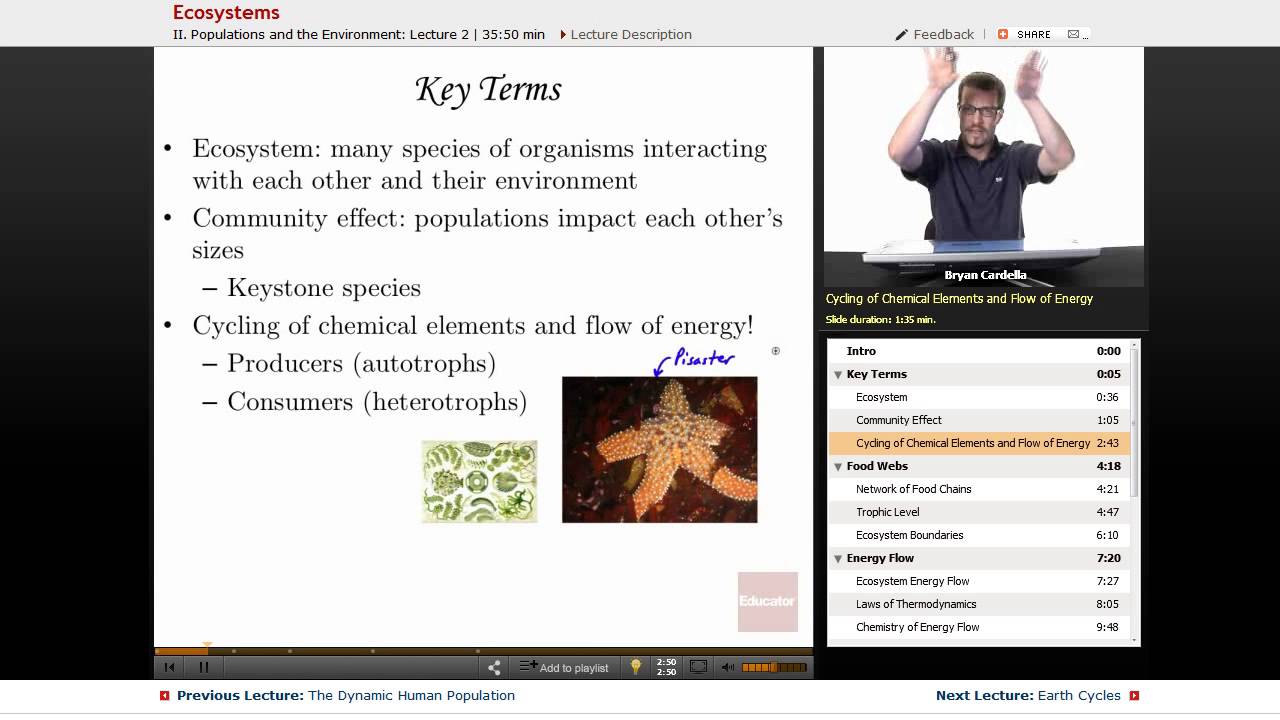
Task: Jump to the Intro chapter
Action: tap(979, 351)
